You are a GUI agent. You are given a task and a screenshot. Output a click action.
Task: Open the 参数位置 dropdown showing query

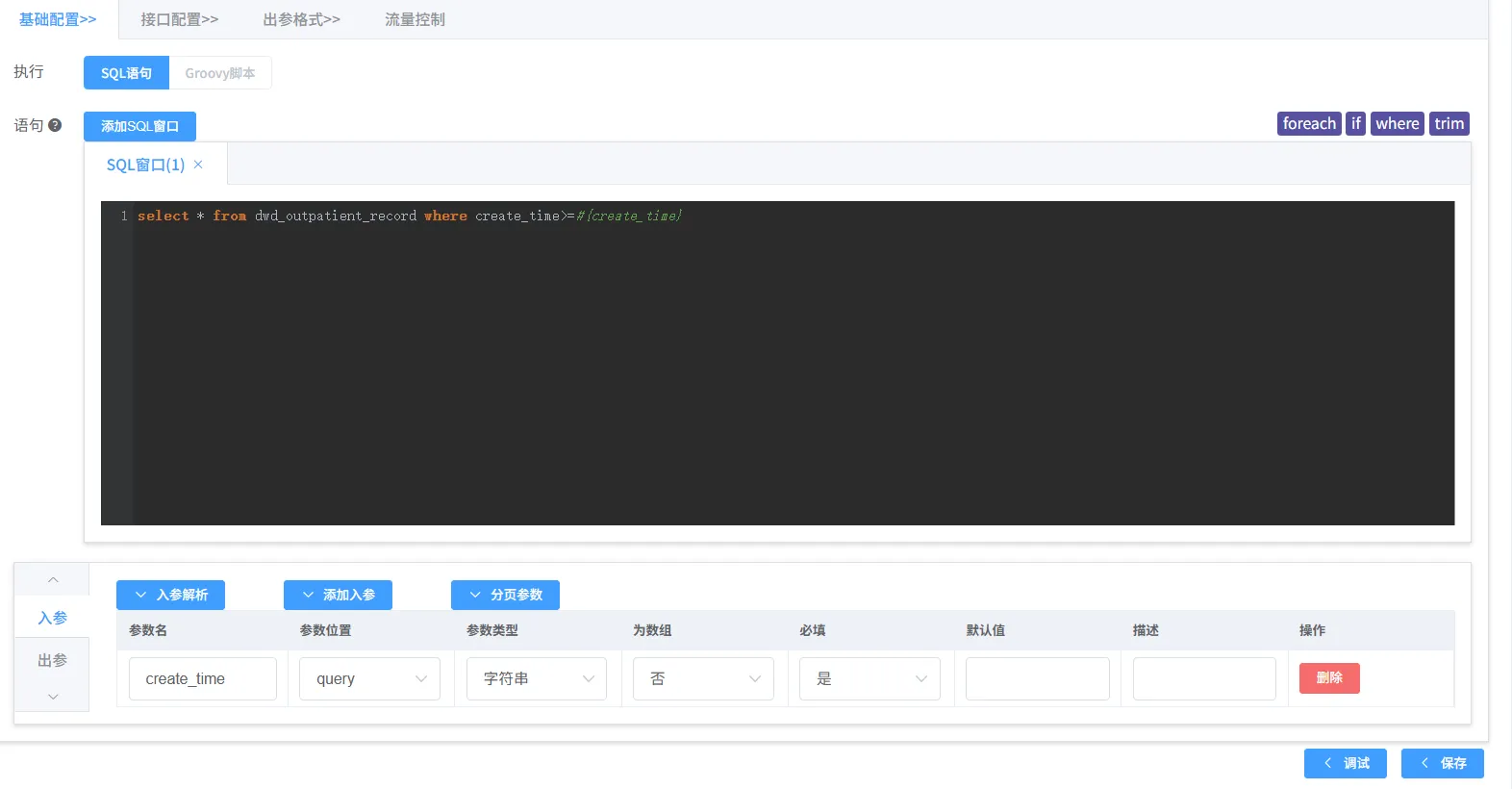tap(369, 678)
